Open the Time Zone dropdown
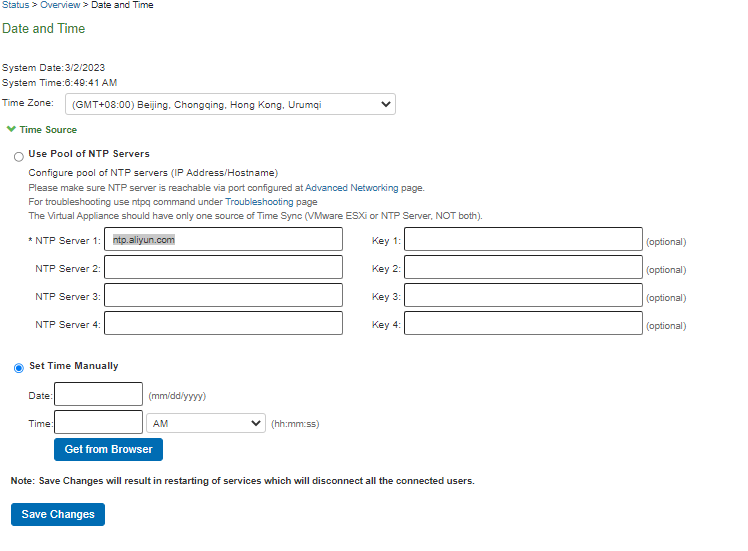Viewport: 748px width, 551px height. [230, 104]
